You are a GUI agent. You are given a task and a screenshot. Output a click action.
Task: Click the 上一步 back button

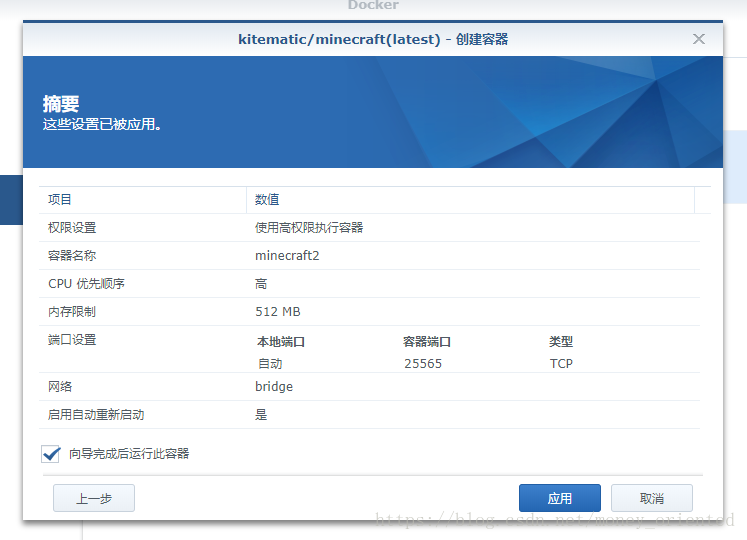(94, 499)
